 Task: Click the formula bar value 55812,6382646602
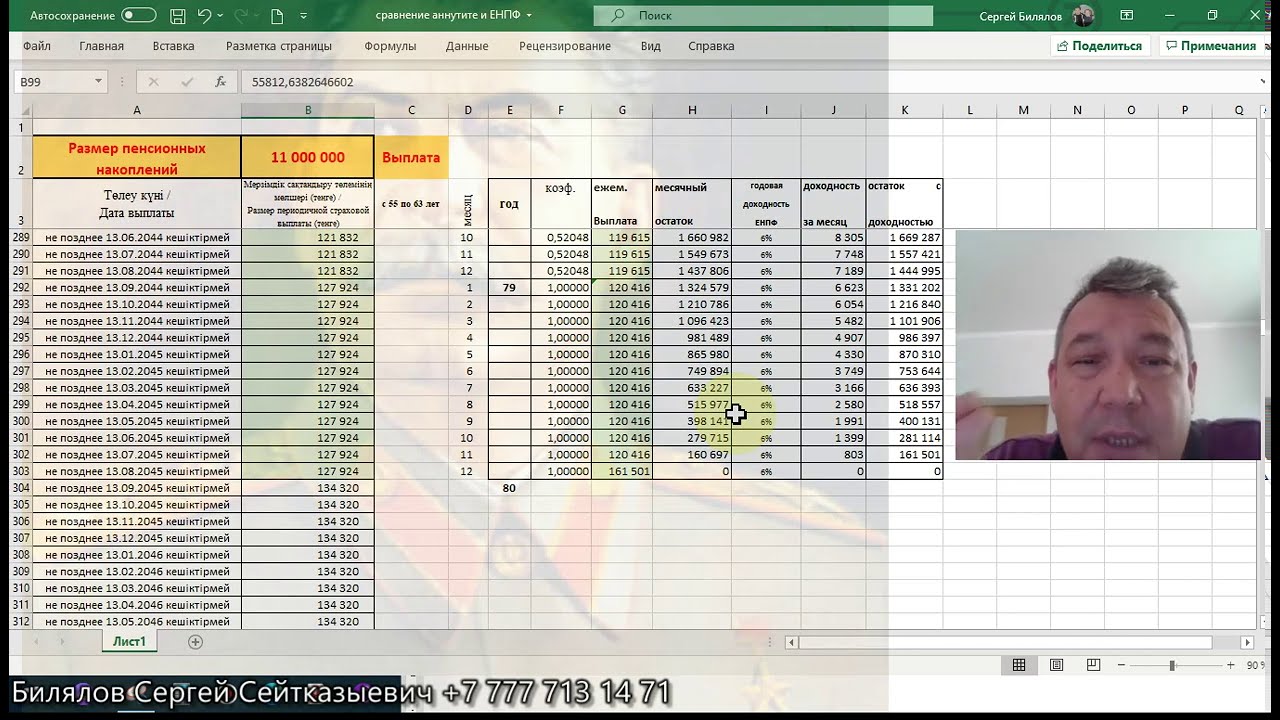coord(303,82)
